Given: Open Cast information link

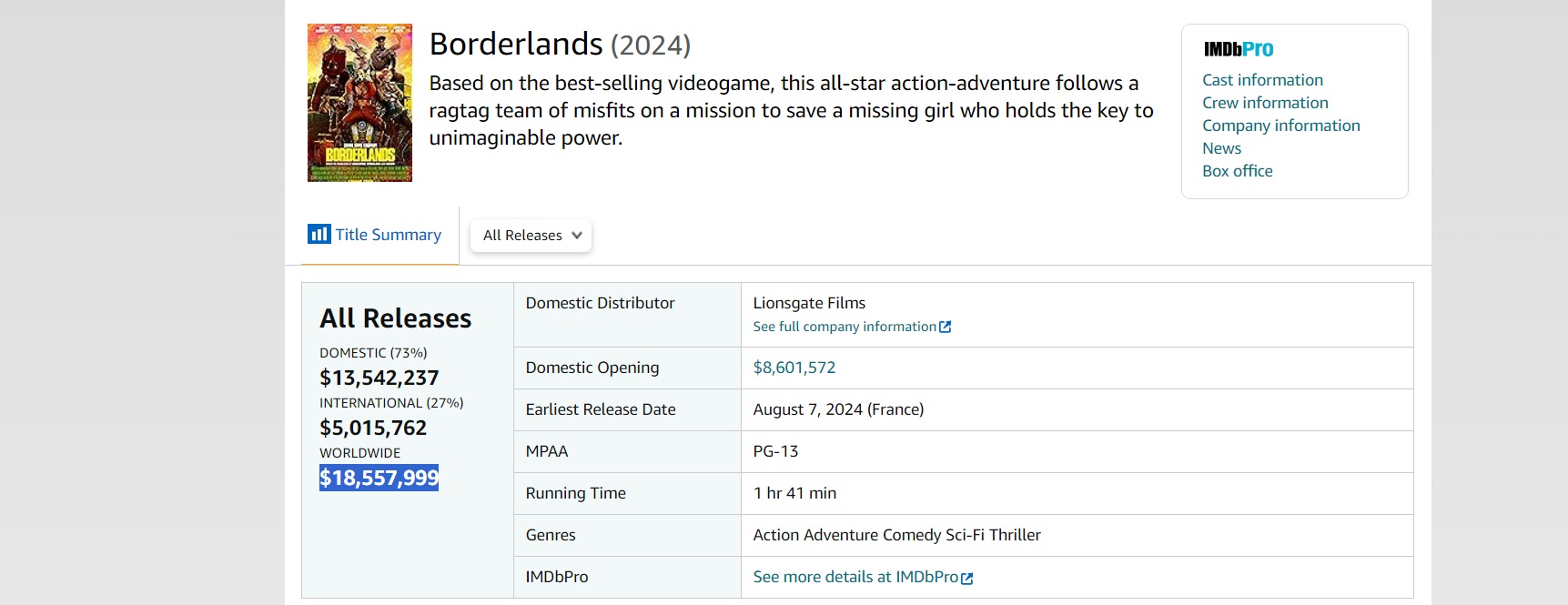Looking at the screenshot, I should click(x=1262, y=80).
